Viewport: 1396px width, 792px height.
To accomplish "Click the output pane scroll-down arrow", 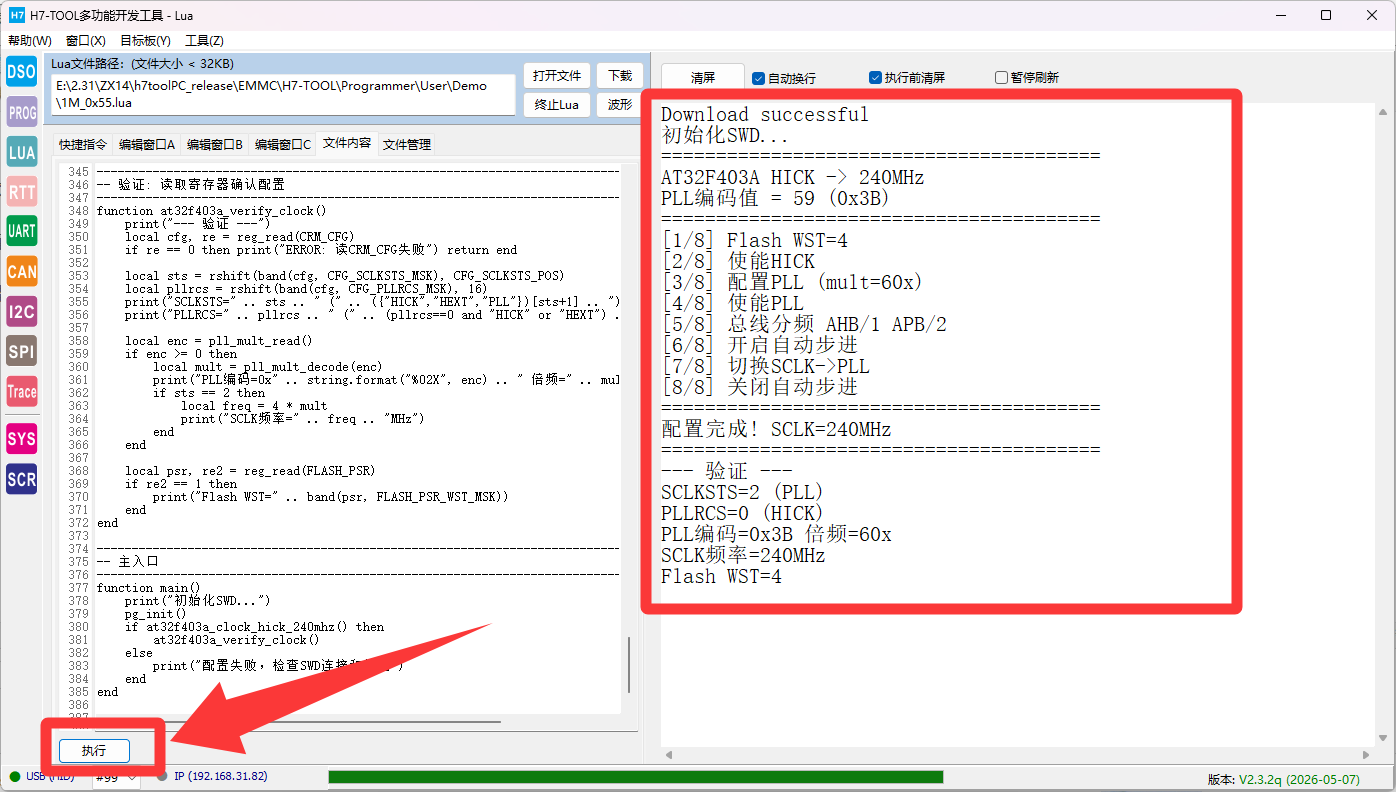I will 1382,736.
